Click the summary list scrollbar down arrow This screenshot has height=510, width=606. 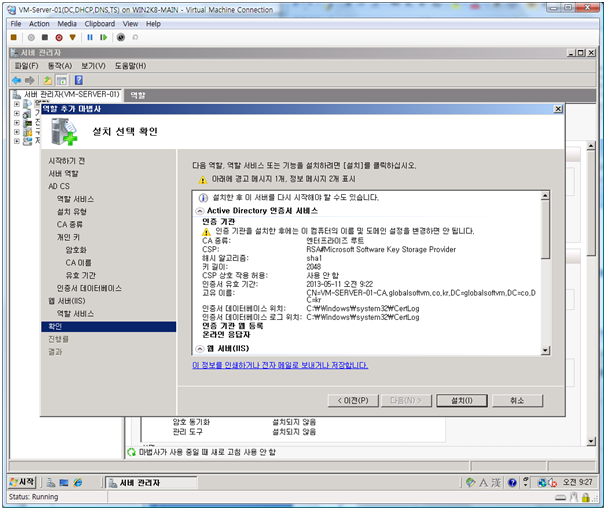(x=545, y=350)
